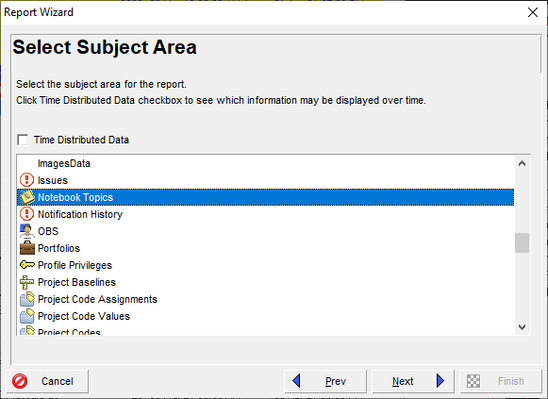Viewport: 548px width, 399px height.
Task: Click the subject list scrollbar thumb
Action: click(x=522, y=243)
